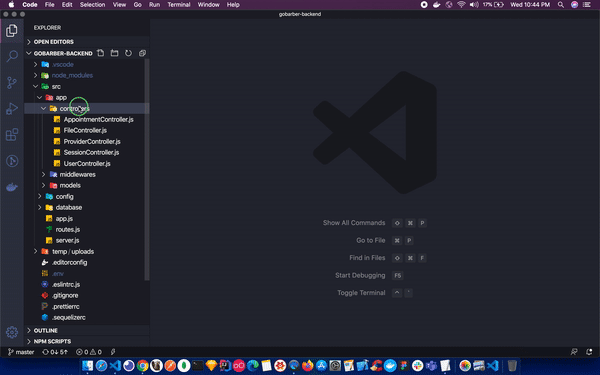
Task: Expand the Open Editors section
Action: [x=87, y=42]
